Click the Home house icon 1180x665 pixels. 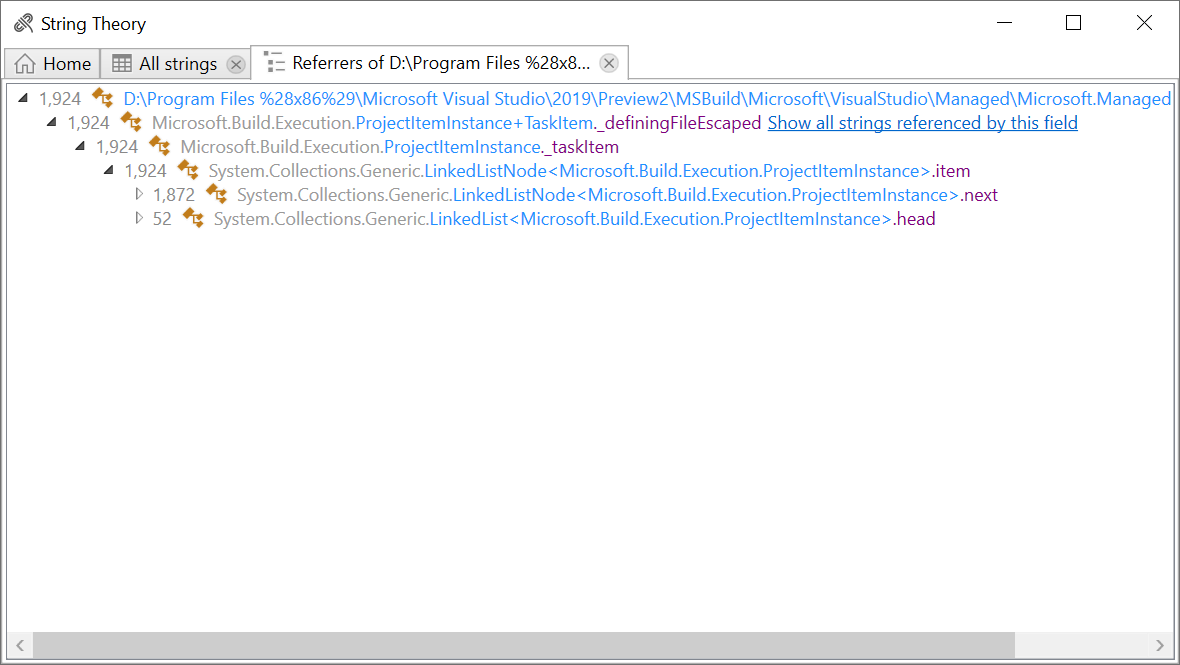25,64
